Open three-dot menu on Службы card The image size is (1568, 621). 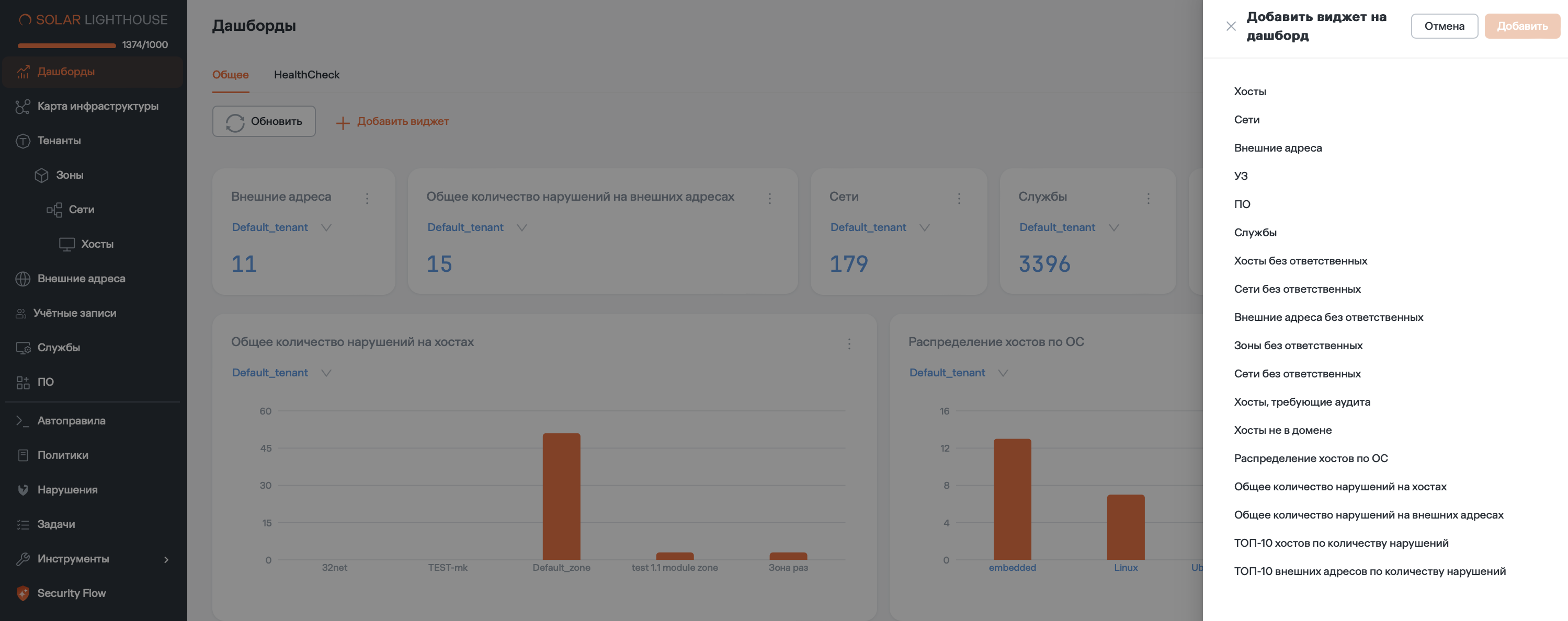click(1148, 198)
